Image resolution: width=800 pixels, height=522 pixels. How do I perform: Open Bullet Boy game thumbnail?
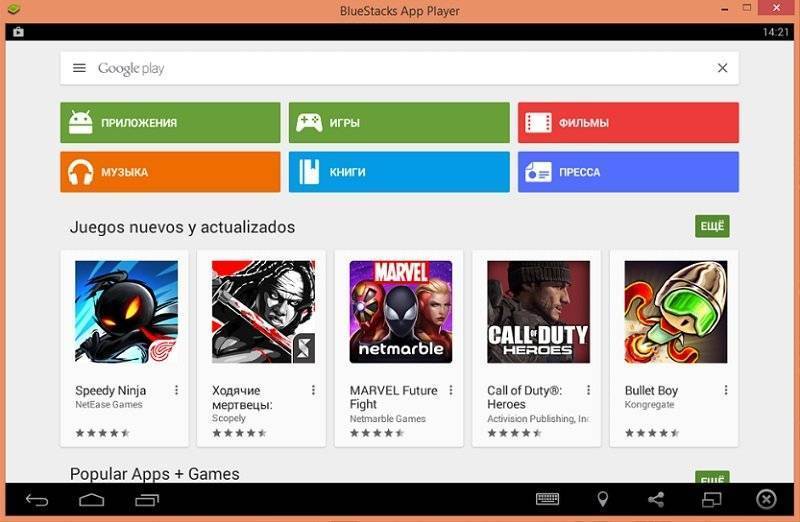676,312
